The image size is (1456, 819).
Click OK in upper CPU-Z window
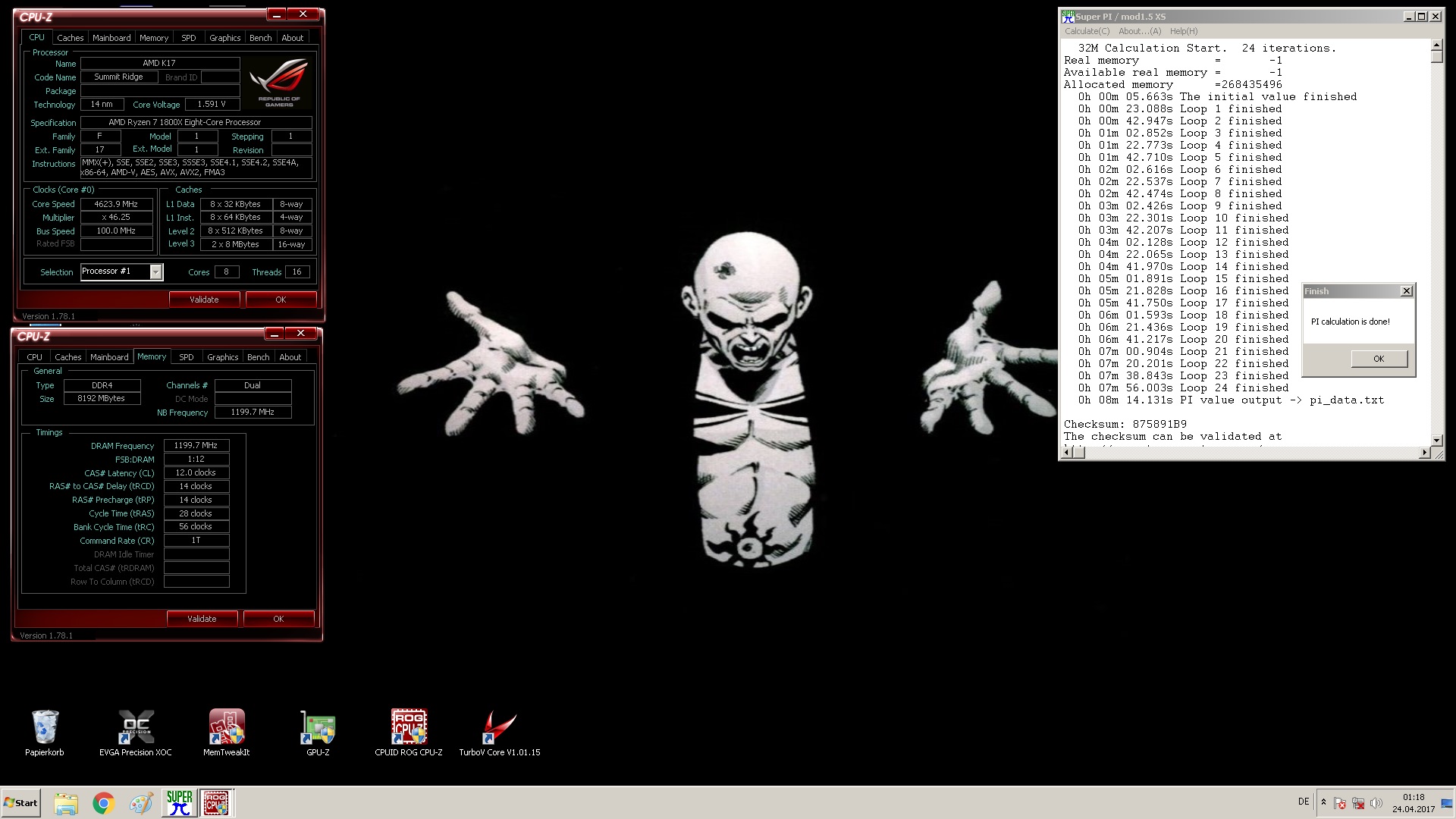point(281,300)
